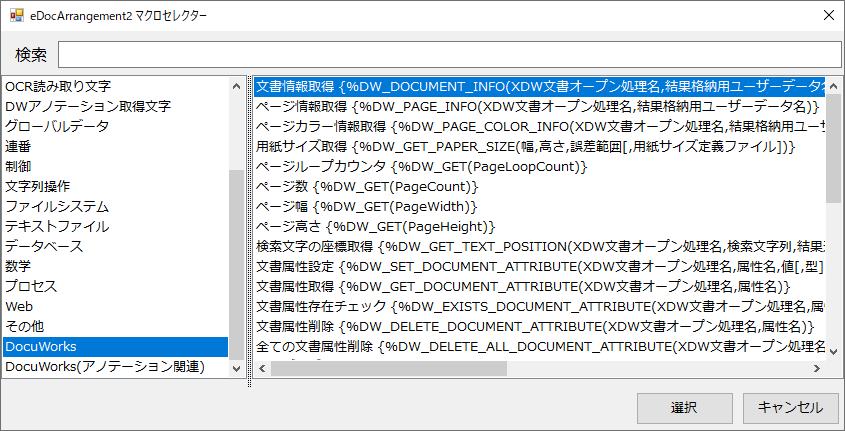Click the eDocArrangement2 window icon
Screen dimensions: 845x431
click(x=17, y=15)
